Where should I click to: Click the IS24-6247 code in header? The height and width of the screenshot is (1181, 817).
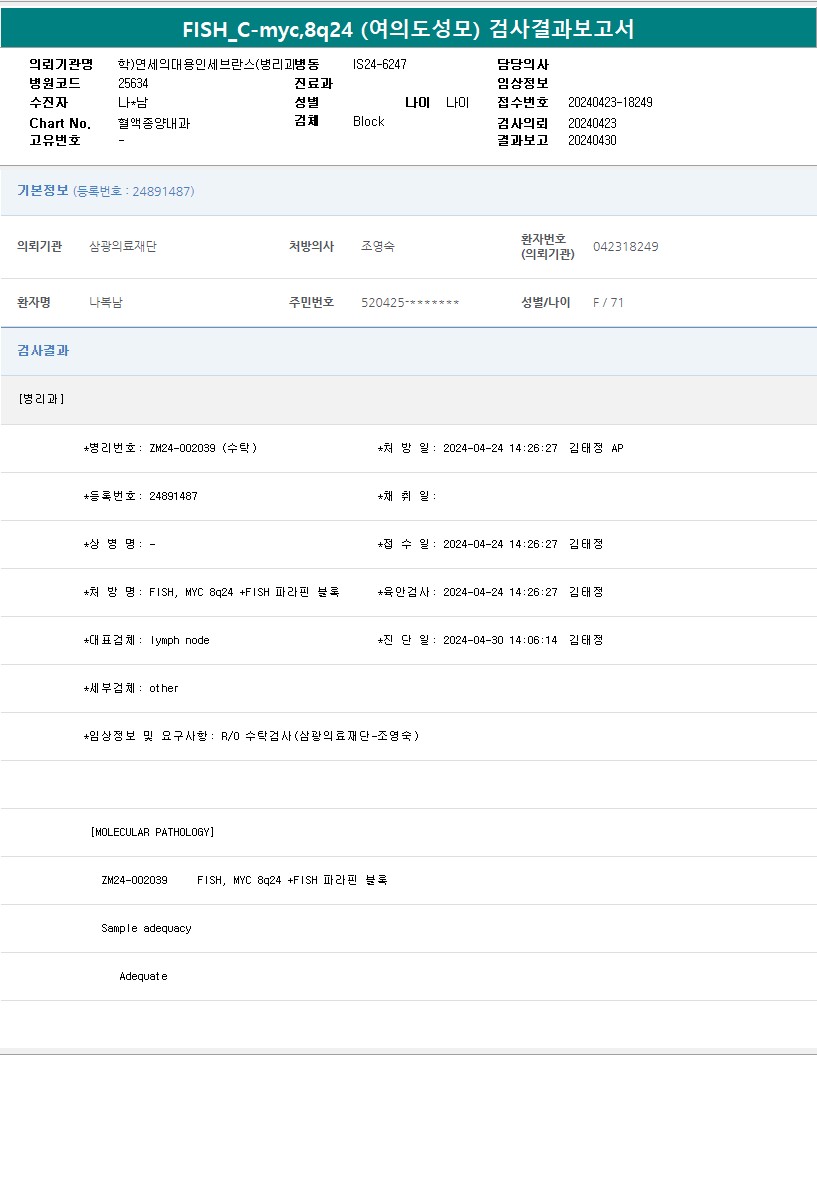[x=380, y=65]
